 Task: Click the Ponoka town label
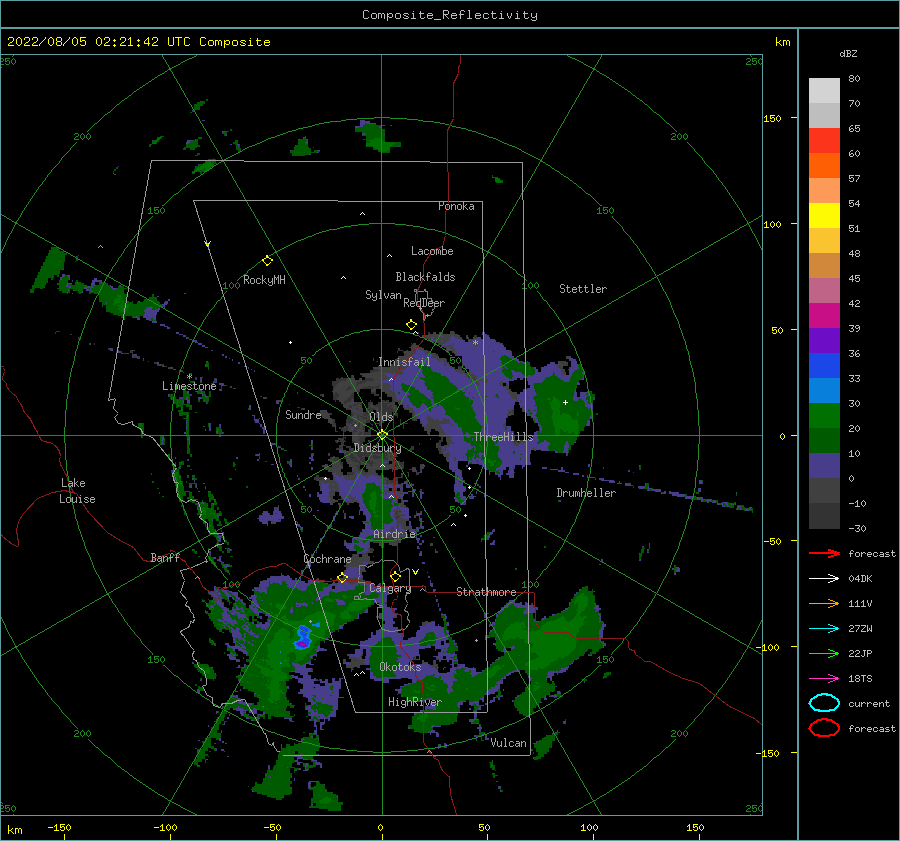(x=456, y=206)
